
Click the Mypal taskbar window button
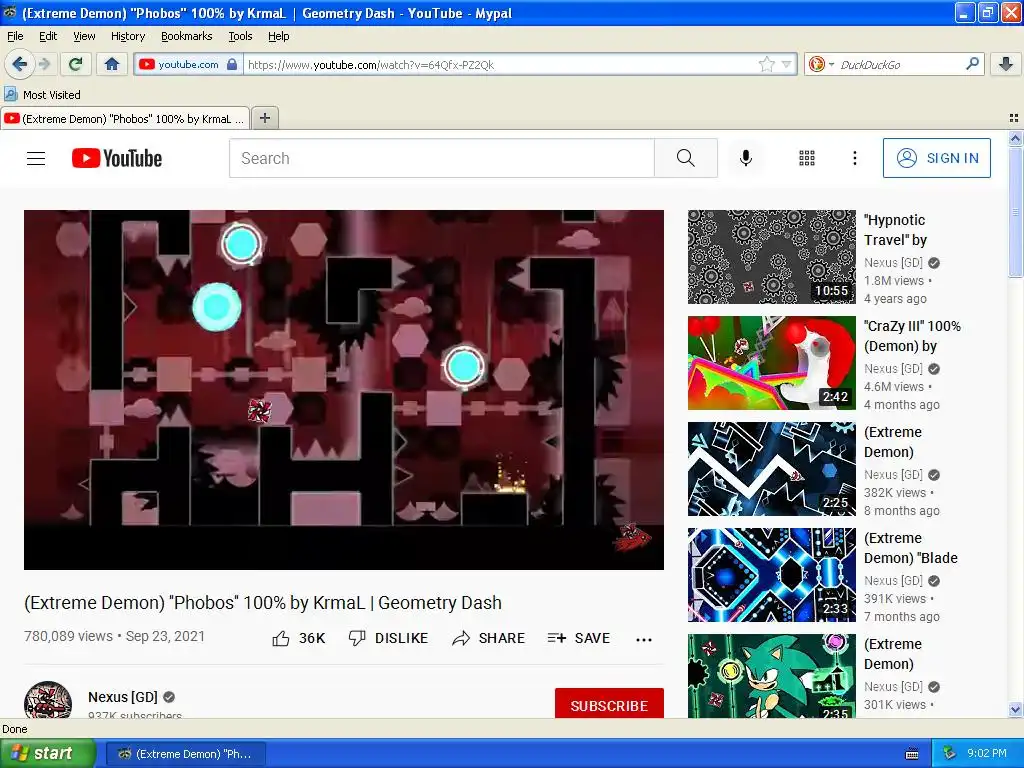[185, 754]
